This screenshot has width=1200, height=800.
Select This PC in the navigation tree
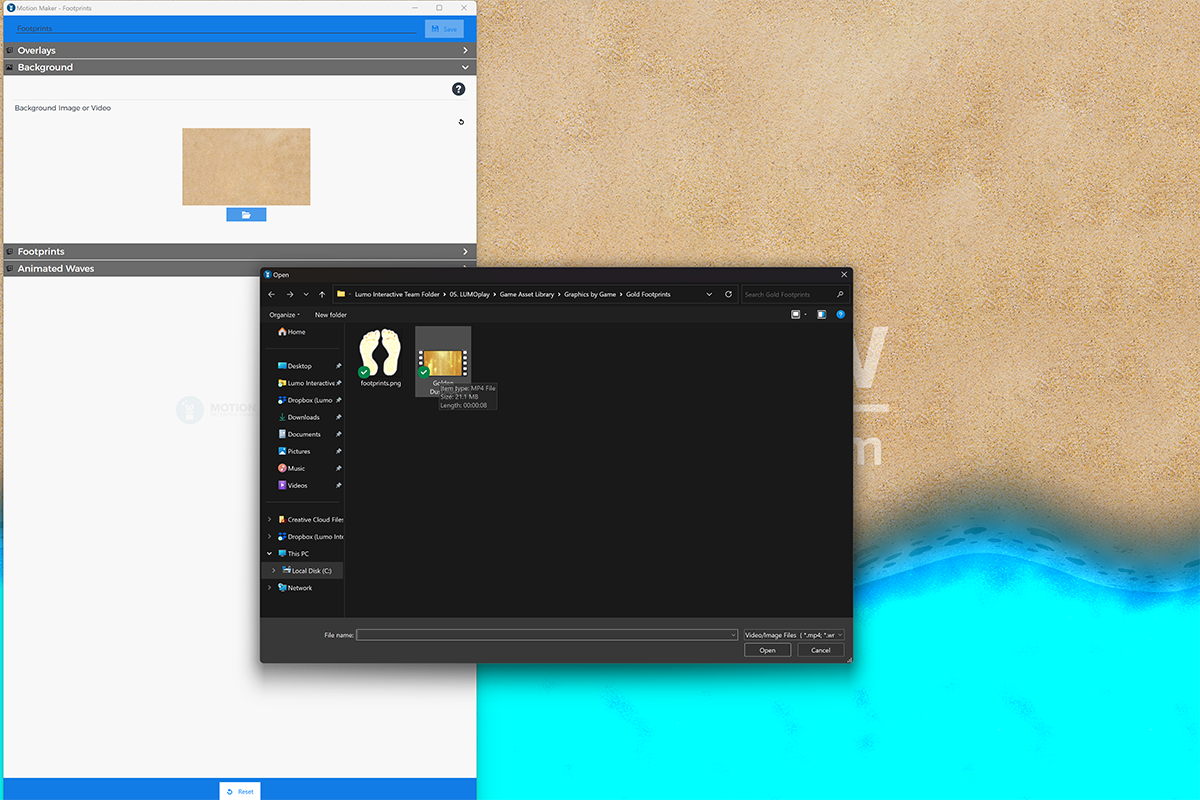pos(293,554)
